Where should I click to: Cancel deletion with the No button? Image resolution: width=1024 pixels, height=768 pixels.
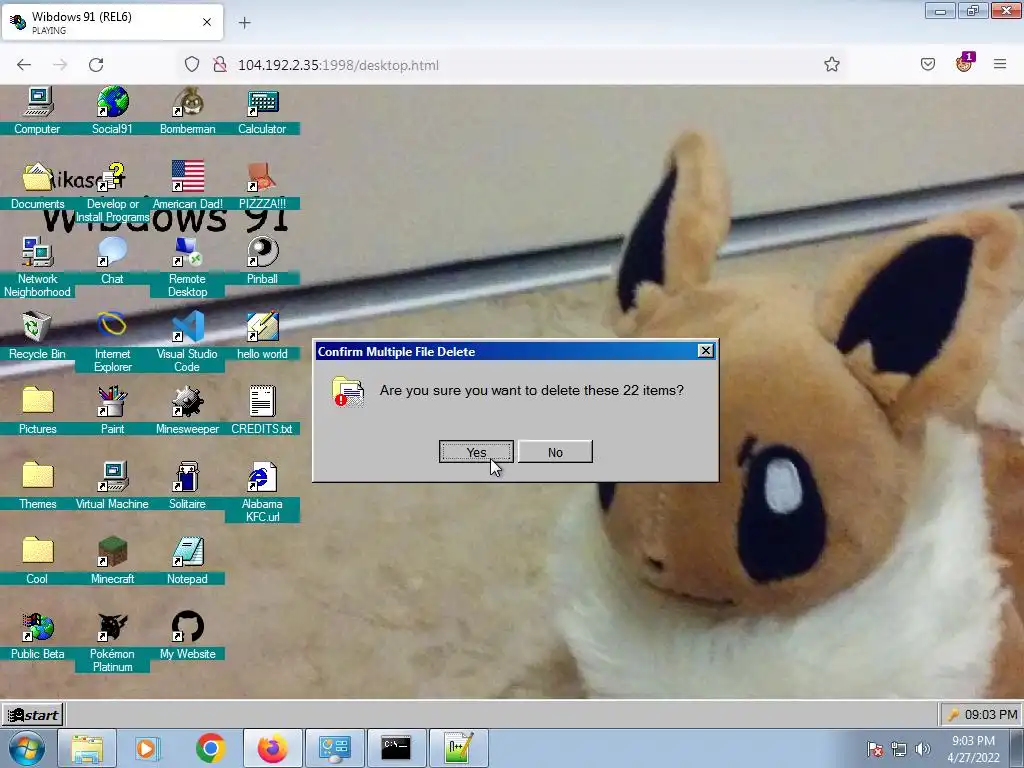point(555,452)
